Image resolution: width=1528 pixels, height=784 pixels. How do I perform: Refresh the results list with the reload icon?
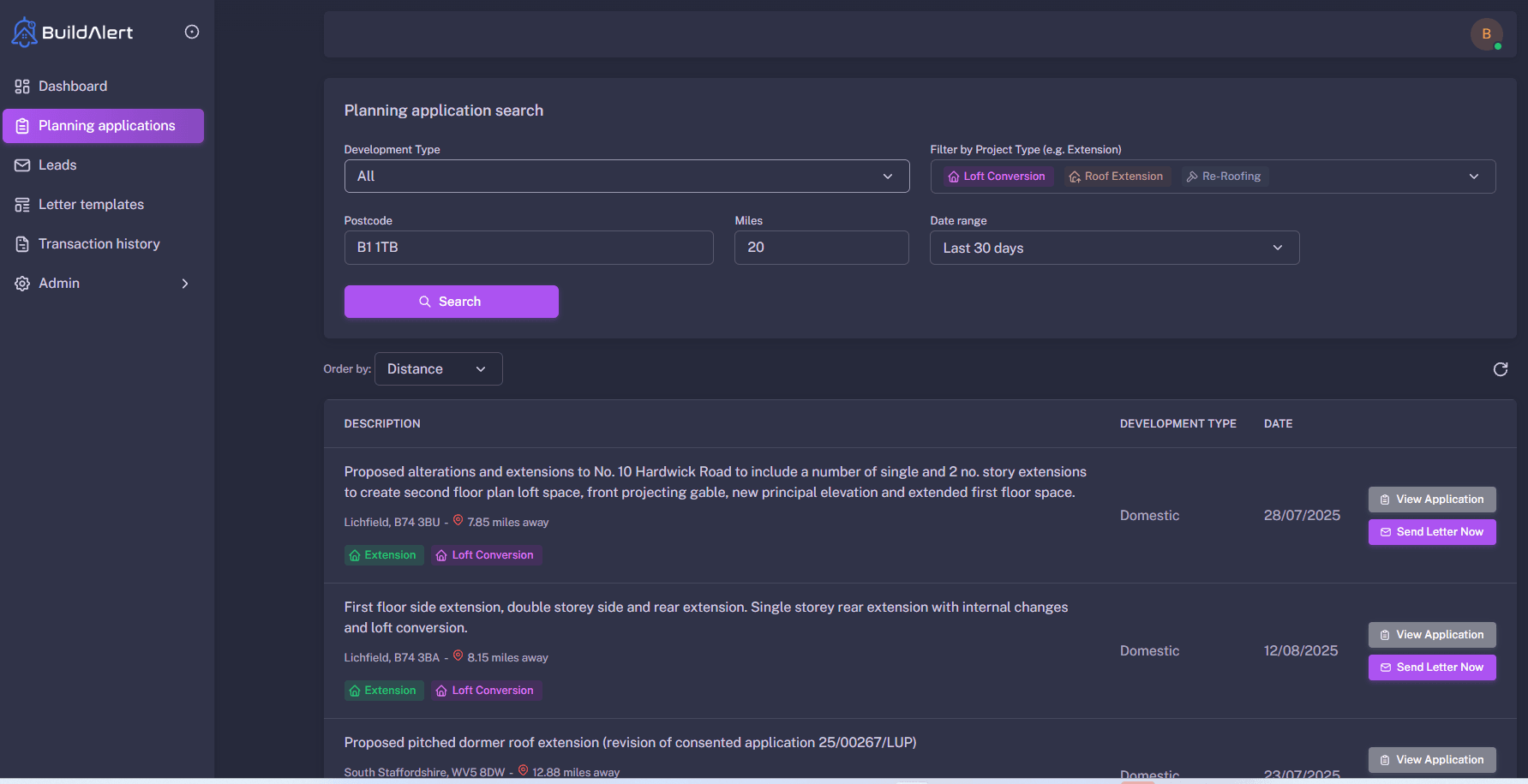pos(1501,368)
